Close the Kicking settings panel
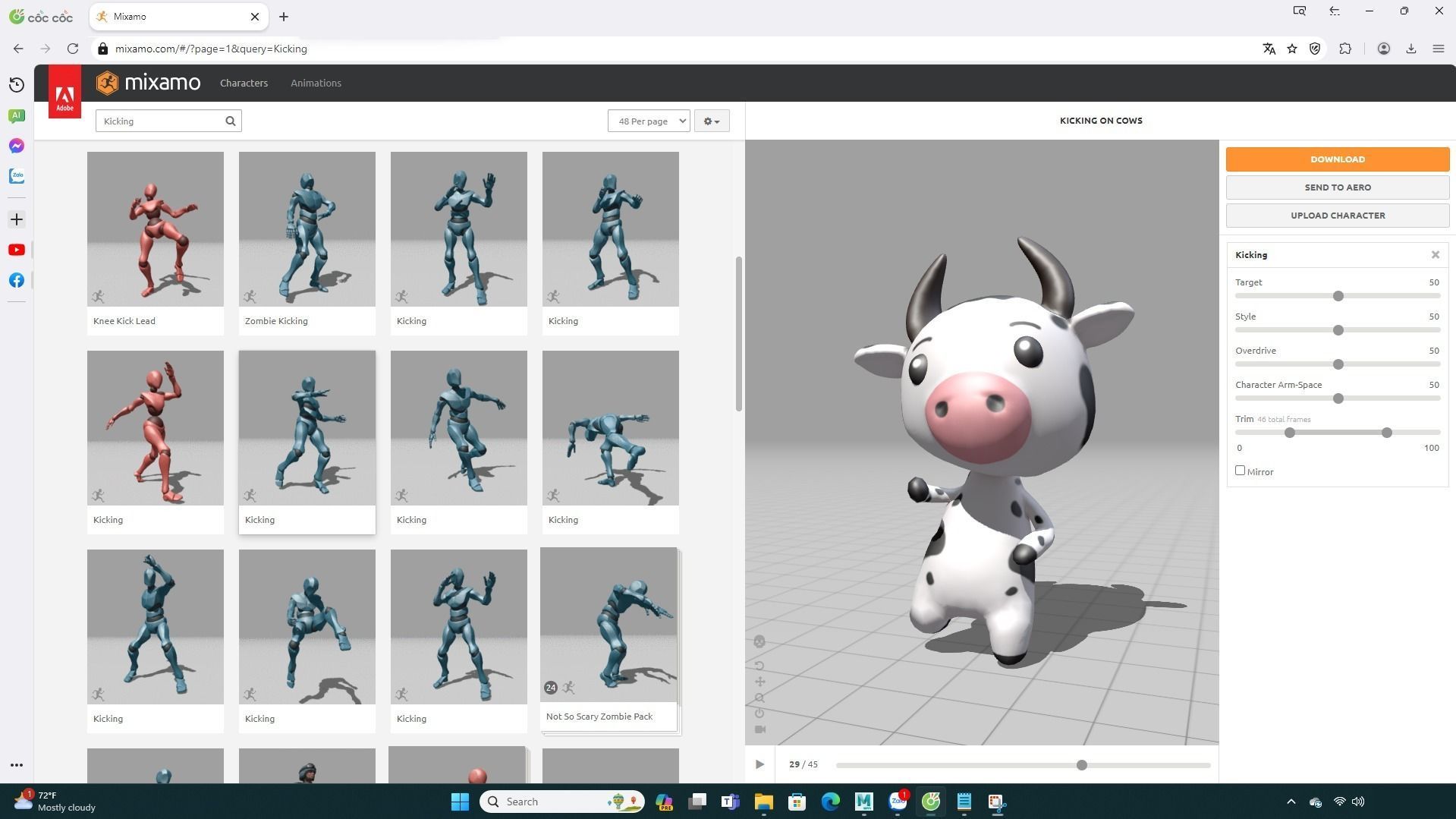The height and width of the screenshot is (819, 1456). pos(1435,255)
